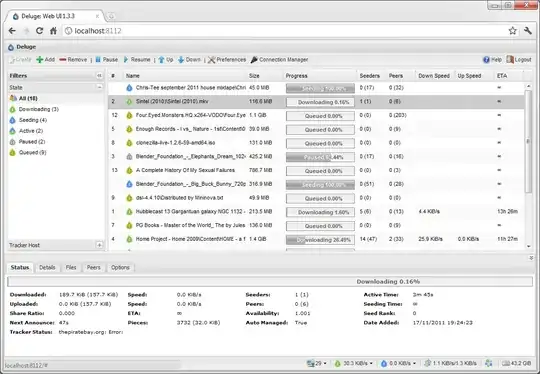Screen dimensions: 540x374
Task: Open a new browser tab
Action: point(111,16)
